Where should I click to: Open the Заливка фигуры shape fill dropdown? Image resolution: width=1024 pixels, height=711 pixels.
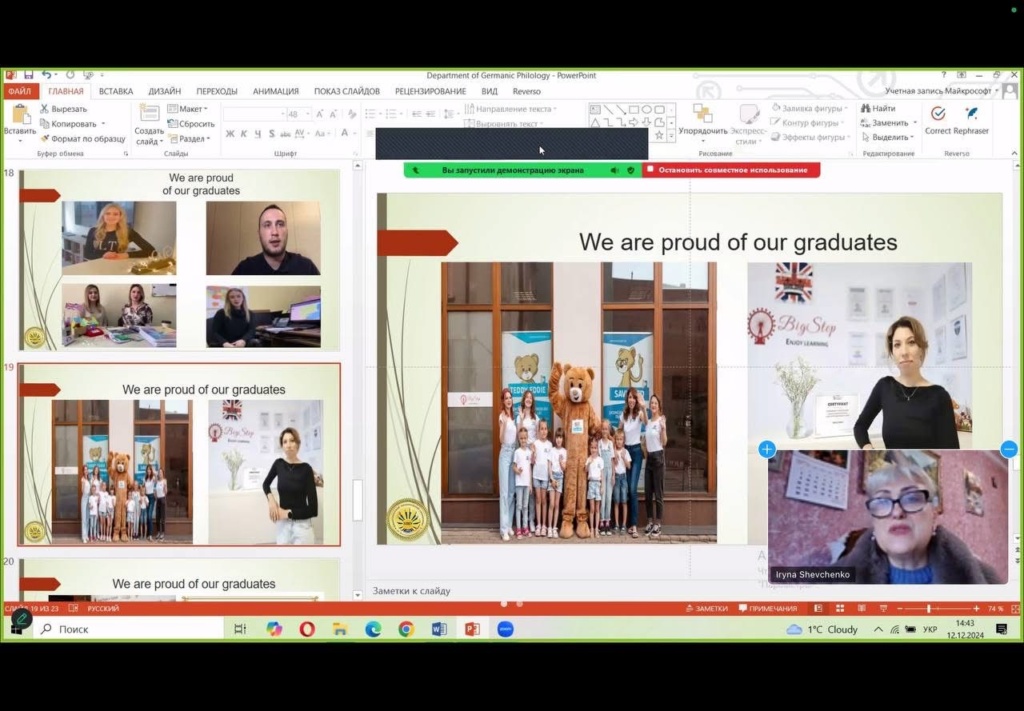tap(810, 108)
